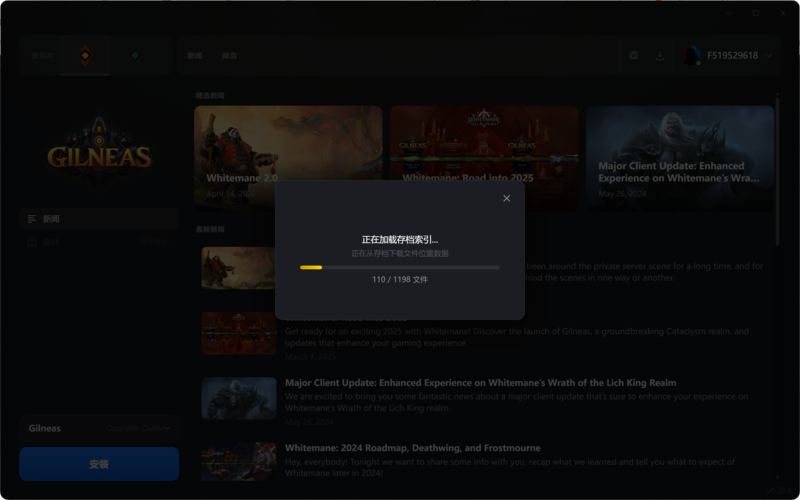The height and width of the screenshot is (500, 800).
Task: Click the list icon beside sidebar 新闻
Action: pos(32,219)
